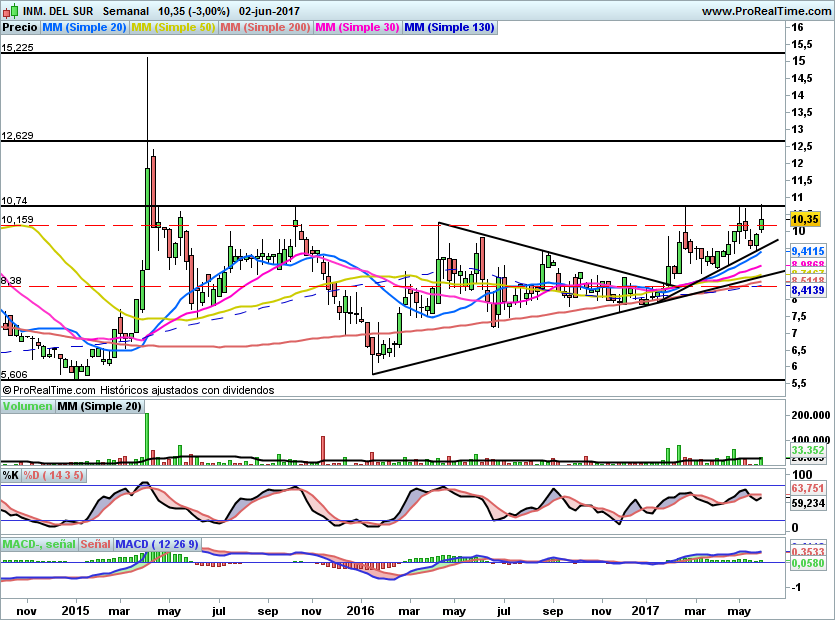Select the volume MM (Simple 20) label

point(99,406)
